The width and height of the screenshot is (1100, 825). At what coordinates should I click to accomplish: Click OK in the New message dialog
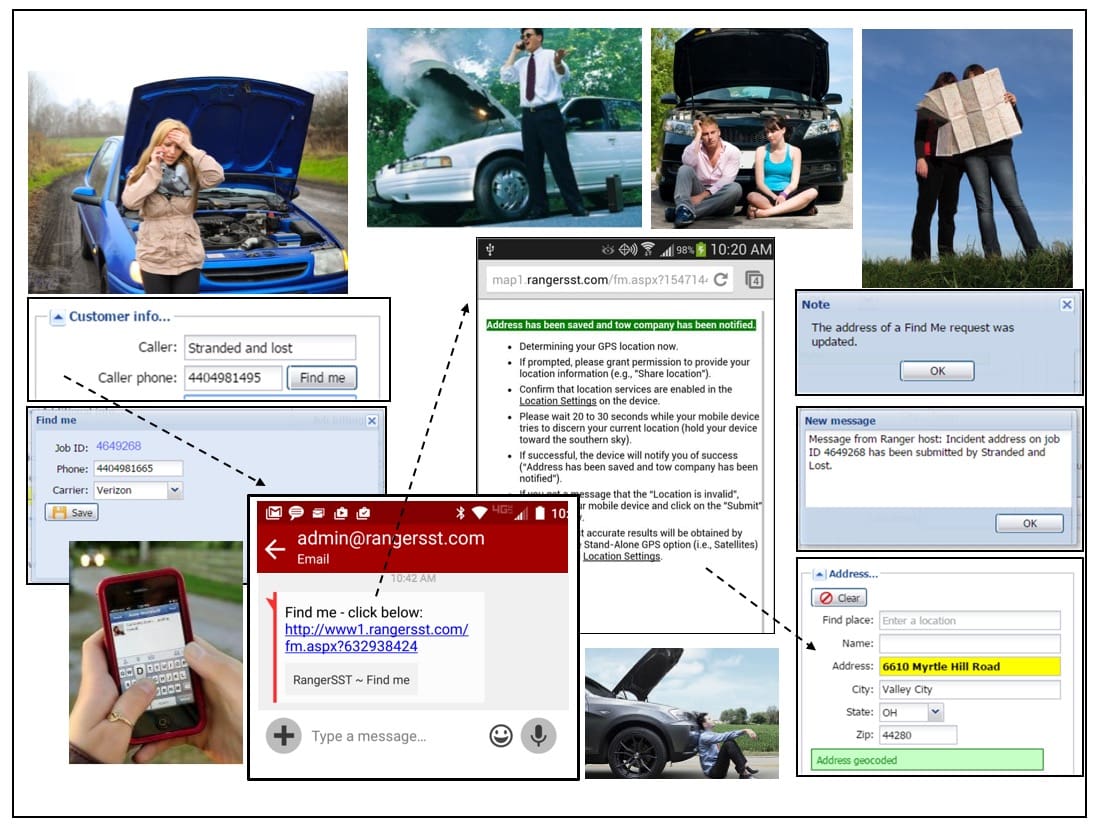[x=1029, y=523]
